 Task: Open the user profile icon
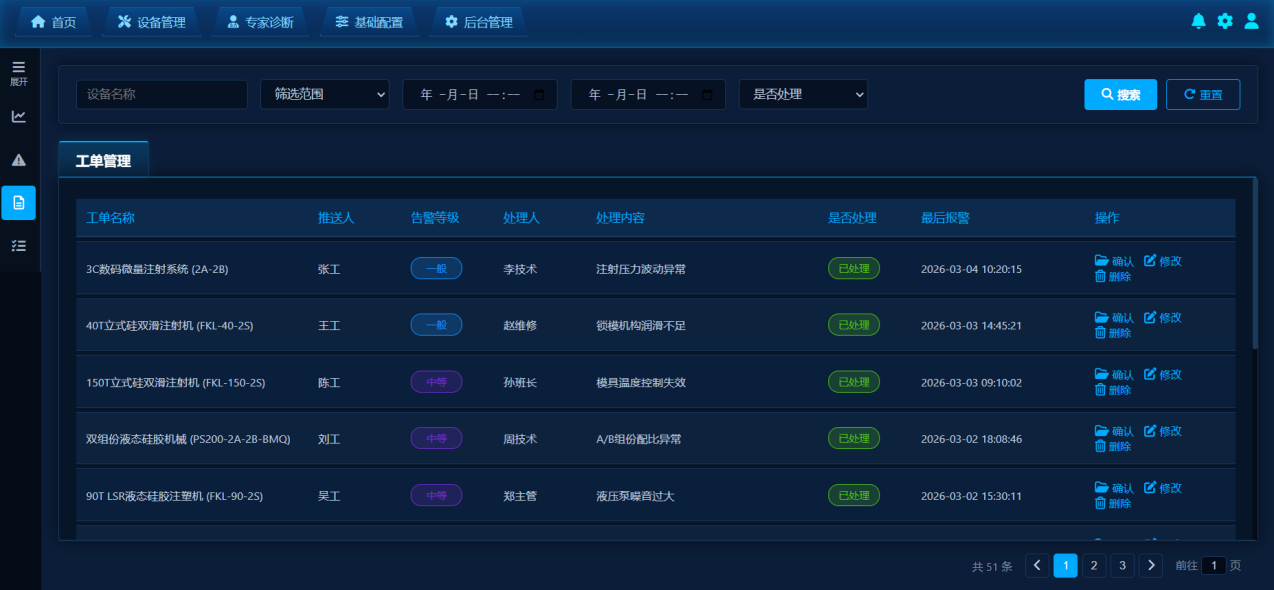[1251, 21]
